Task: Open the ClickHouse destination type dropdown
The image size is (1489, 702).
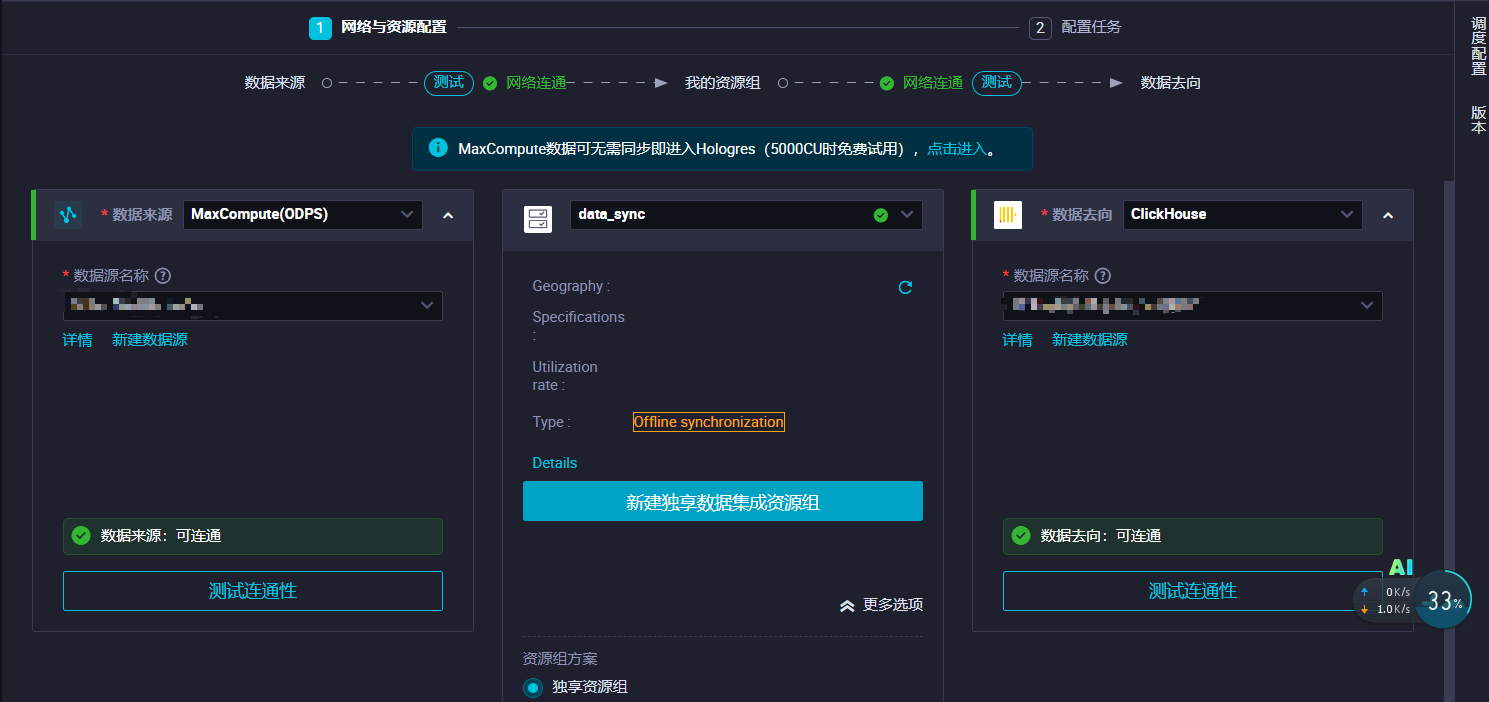Action: (x=1243, y=214)
